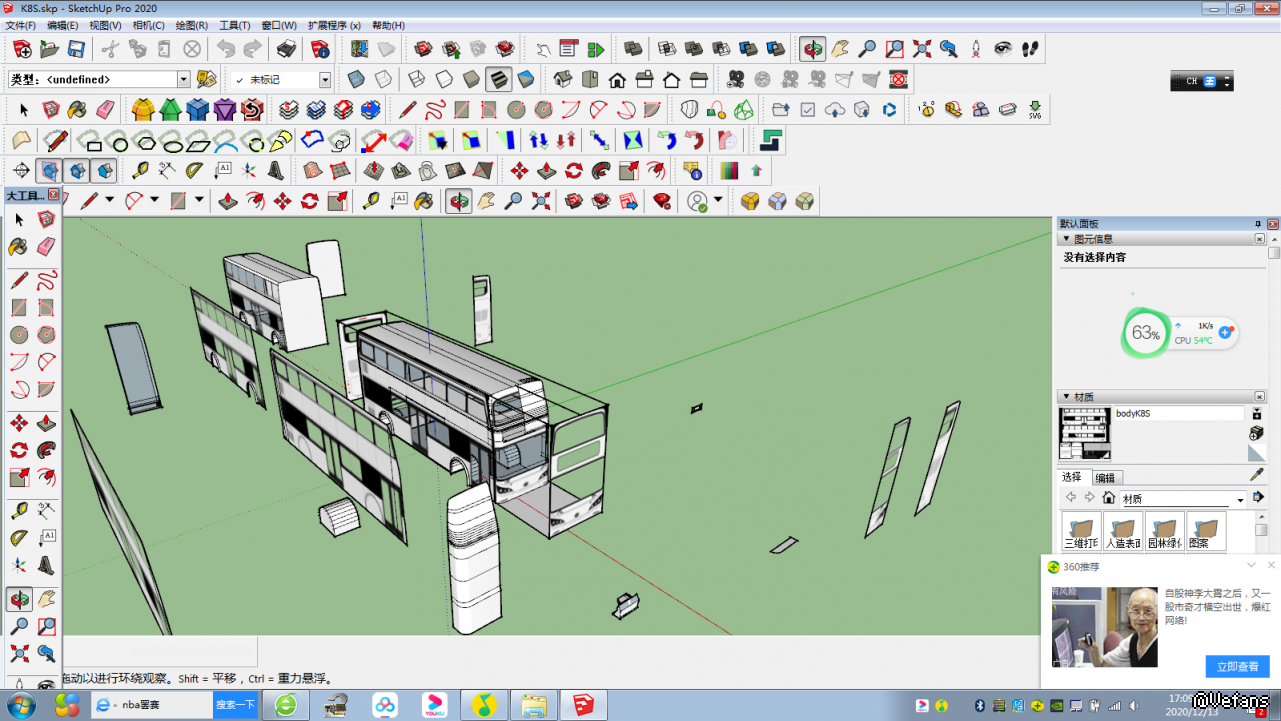Click the Print icon
Screen dimensions: 1281x721
point(286,49)
